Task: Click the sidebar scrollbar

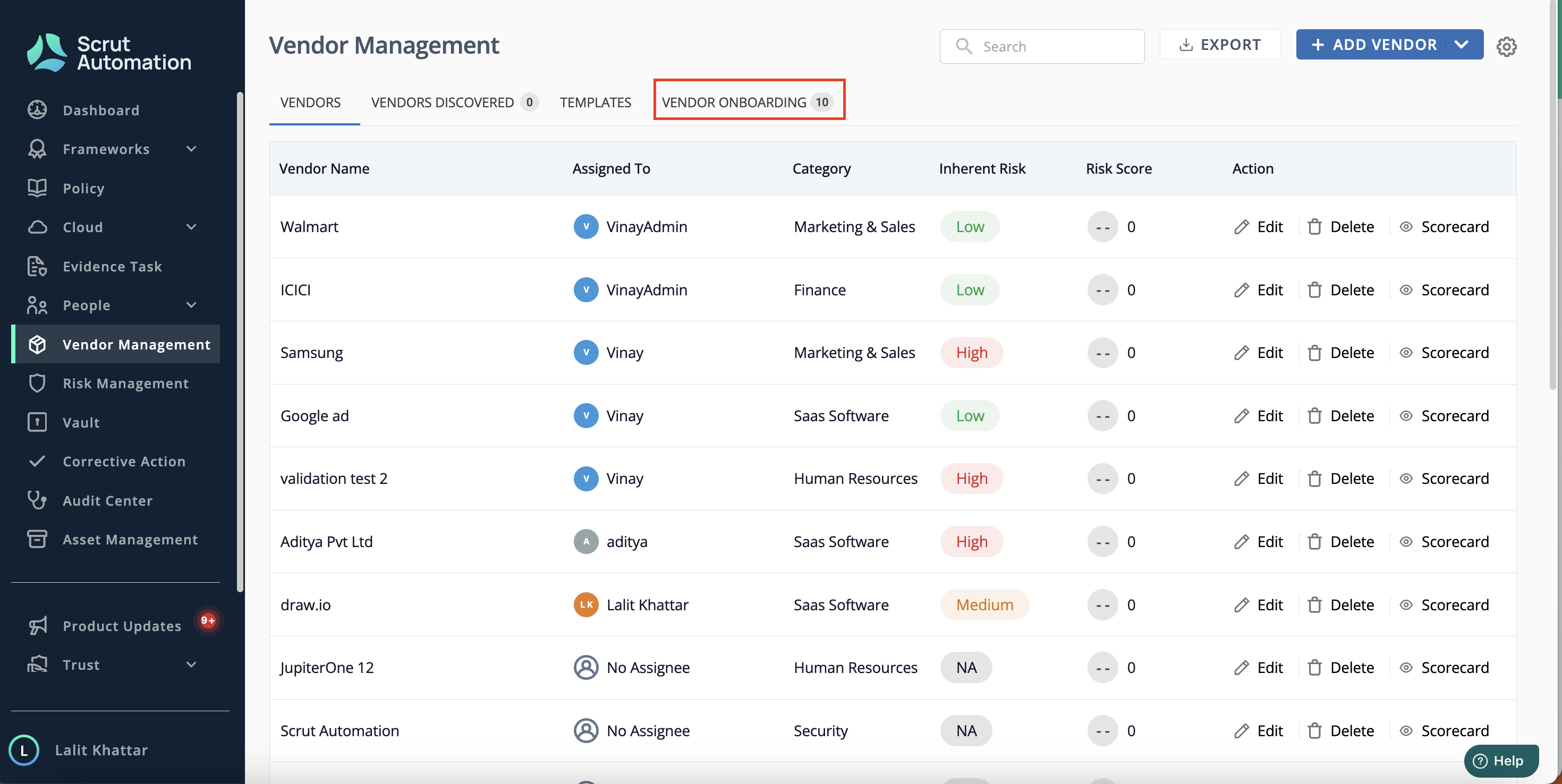Action: (x=240, y=342)
